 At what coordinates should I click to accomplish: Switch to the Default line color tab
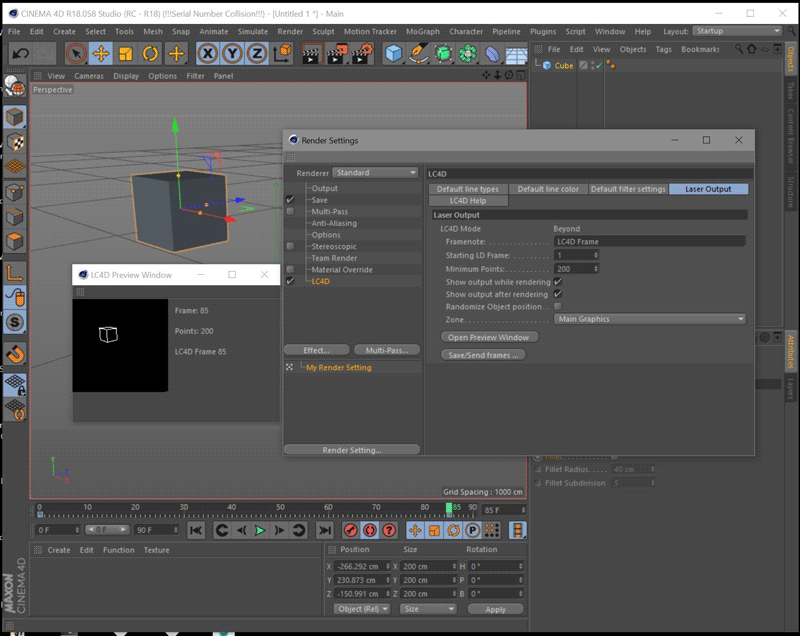[548, 189]
